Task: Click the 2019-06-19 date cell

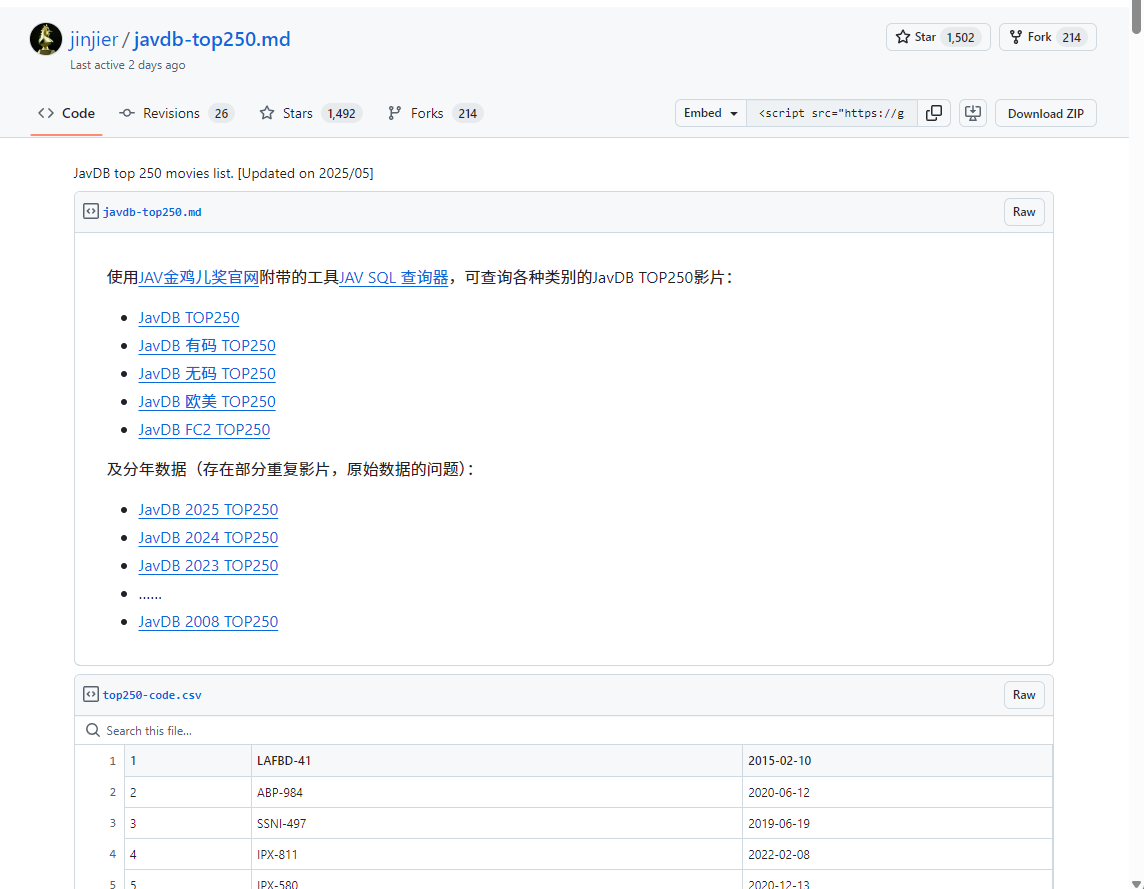Action: 897,823
